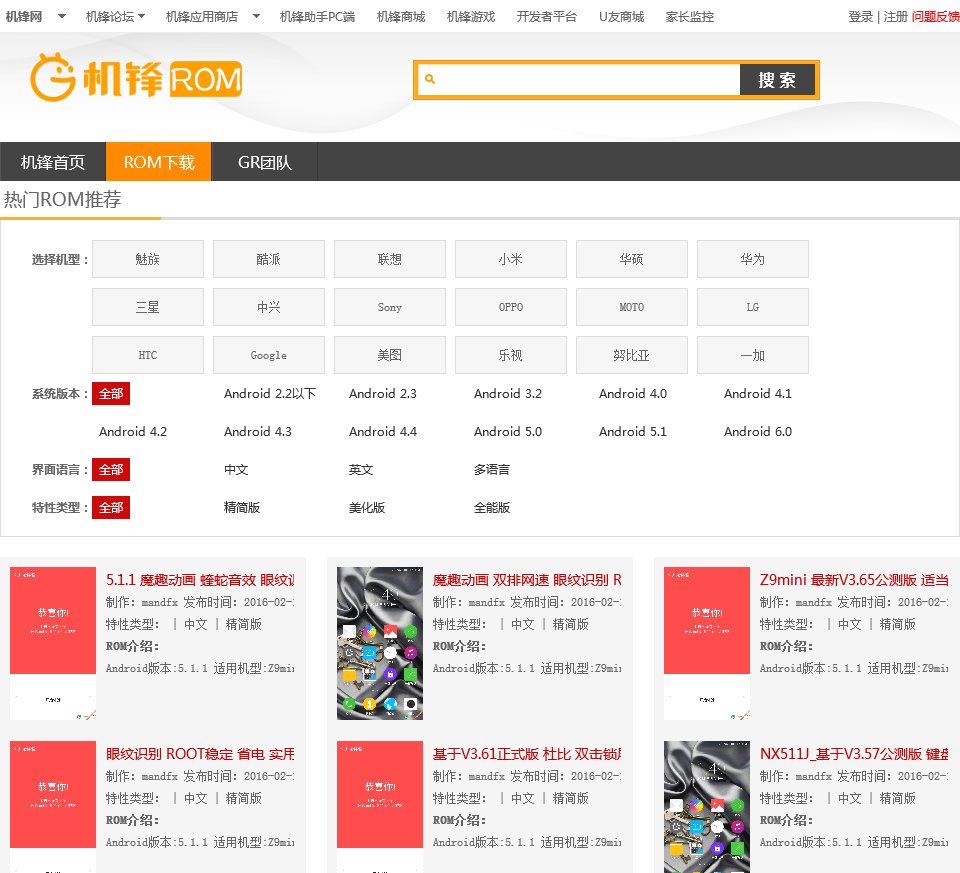
Task: Filter by Android 5.1
Action: (632, 432)
